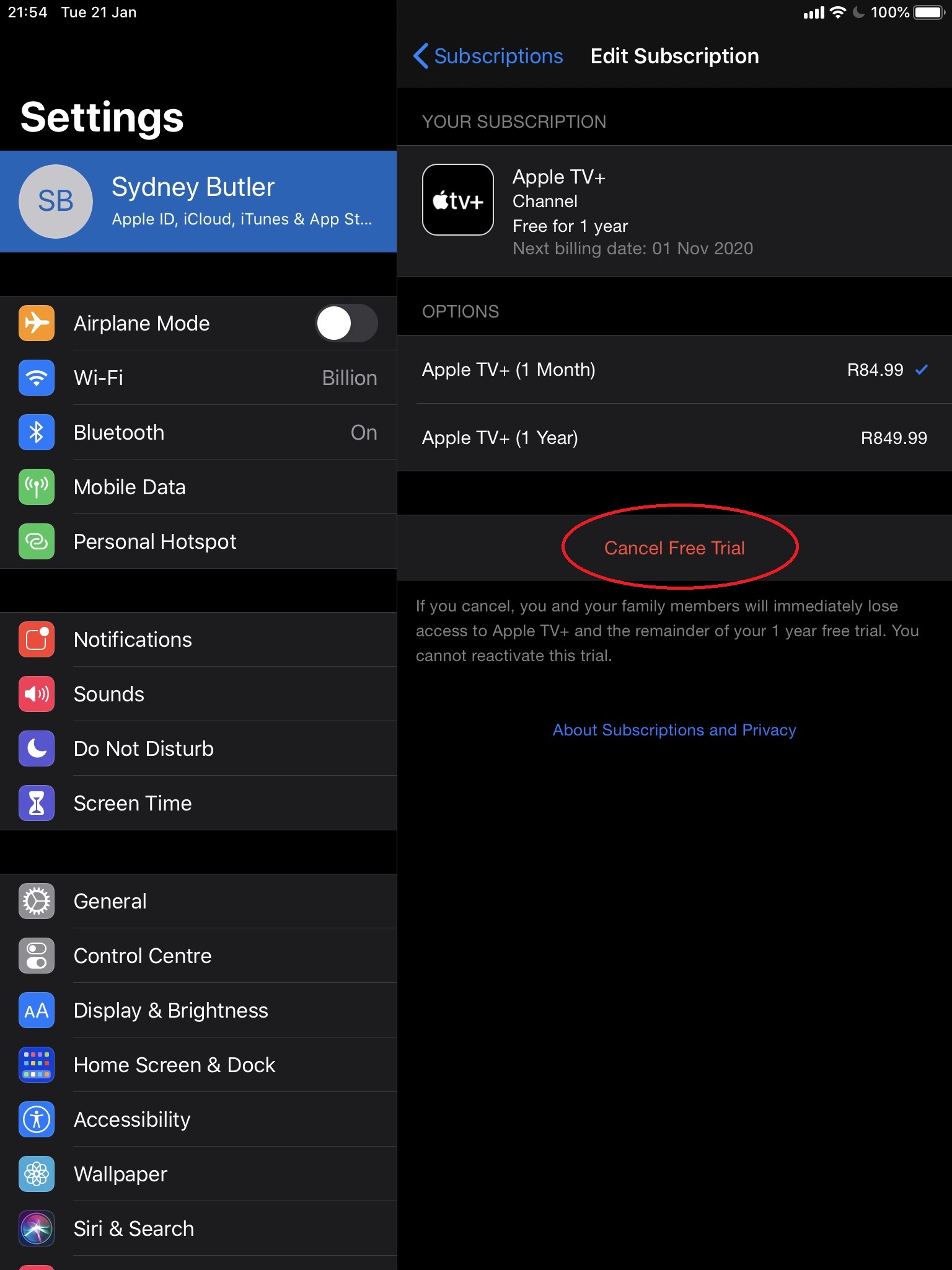Open Control Centre settings
Viewport: 952px width, 1270px height.
pos(198,956)
